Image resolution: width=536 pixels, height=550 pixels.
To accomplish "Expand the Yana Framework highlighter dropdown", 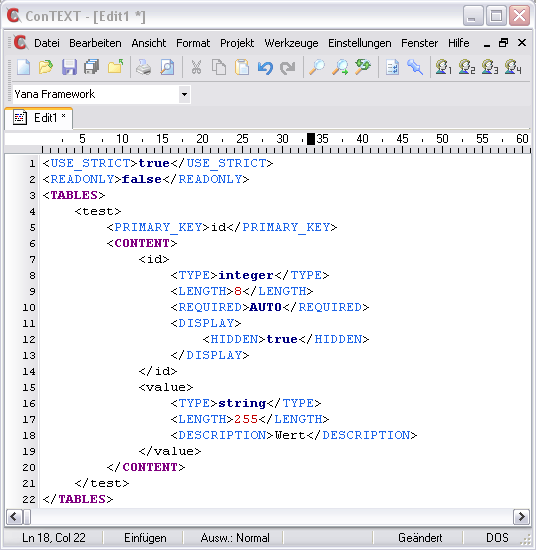I will click(184, 94).
